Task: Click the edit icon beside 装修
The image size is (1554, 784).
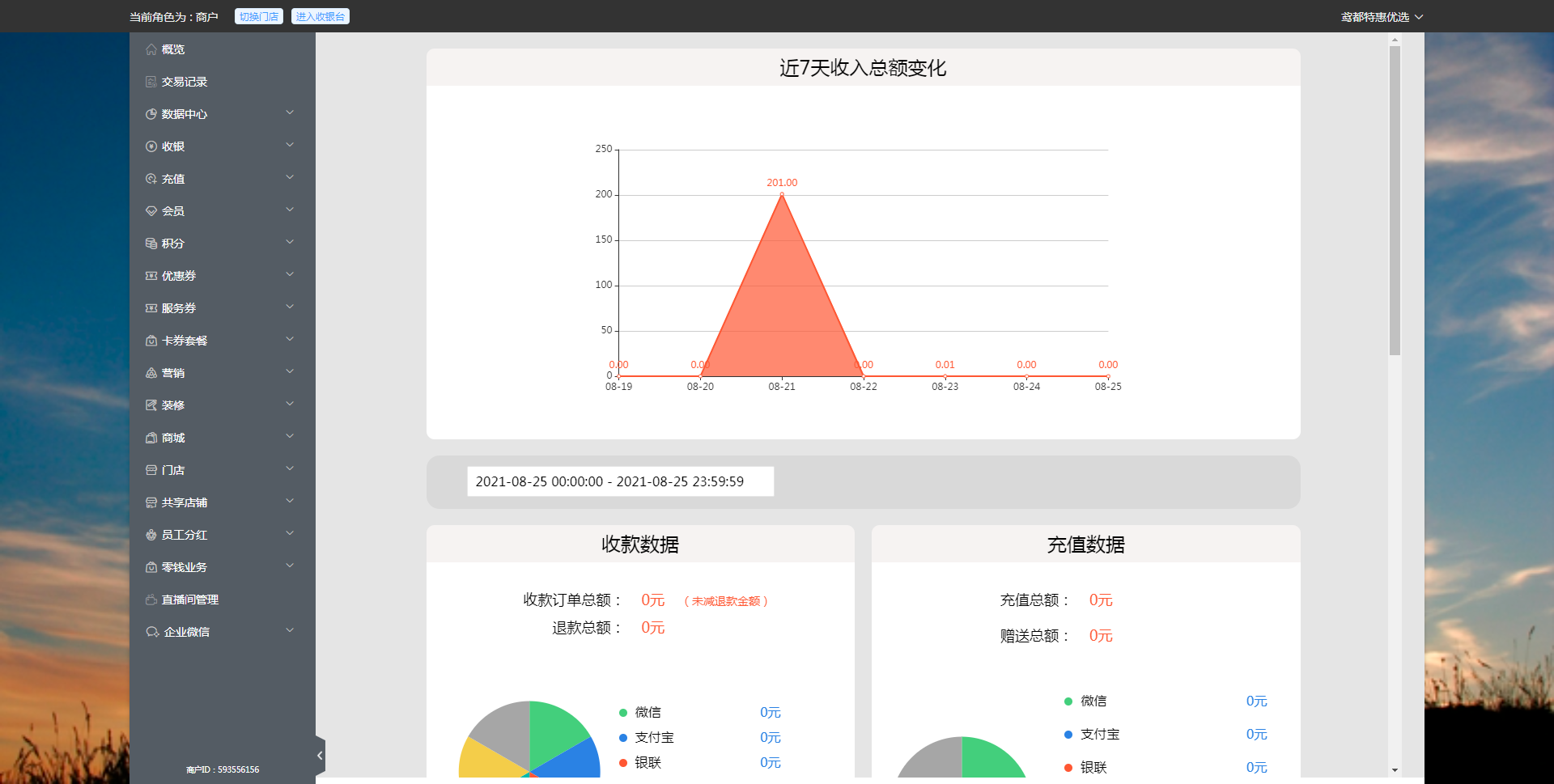Action: coord(151,405)
